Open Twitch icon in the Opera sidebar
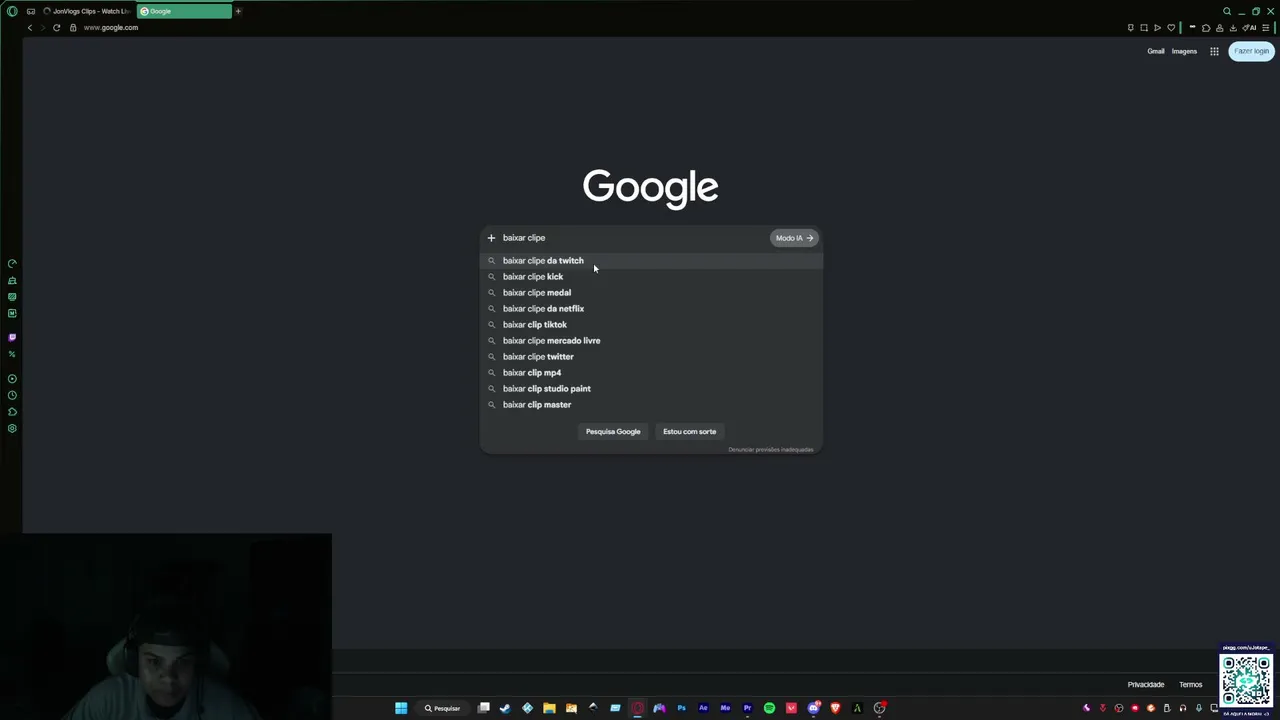 tap(12, 338)
